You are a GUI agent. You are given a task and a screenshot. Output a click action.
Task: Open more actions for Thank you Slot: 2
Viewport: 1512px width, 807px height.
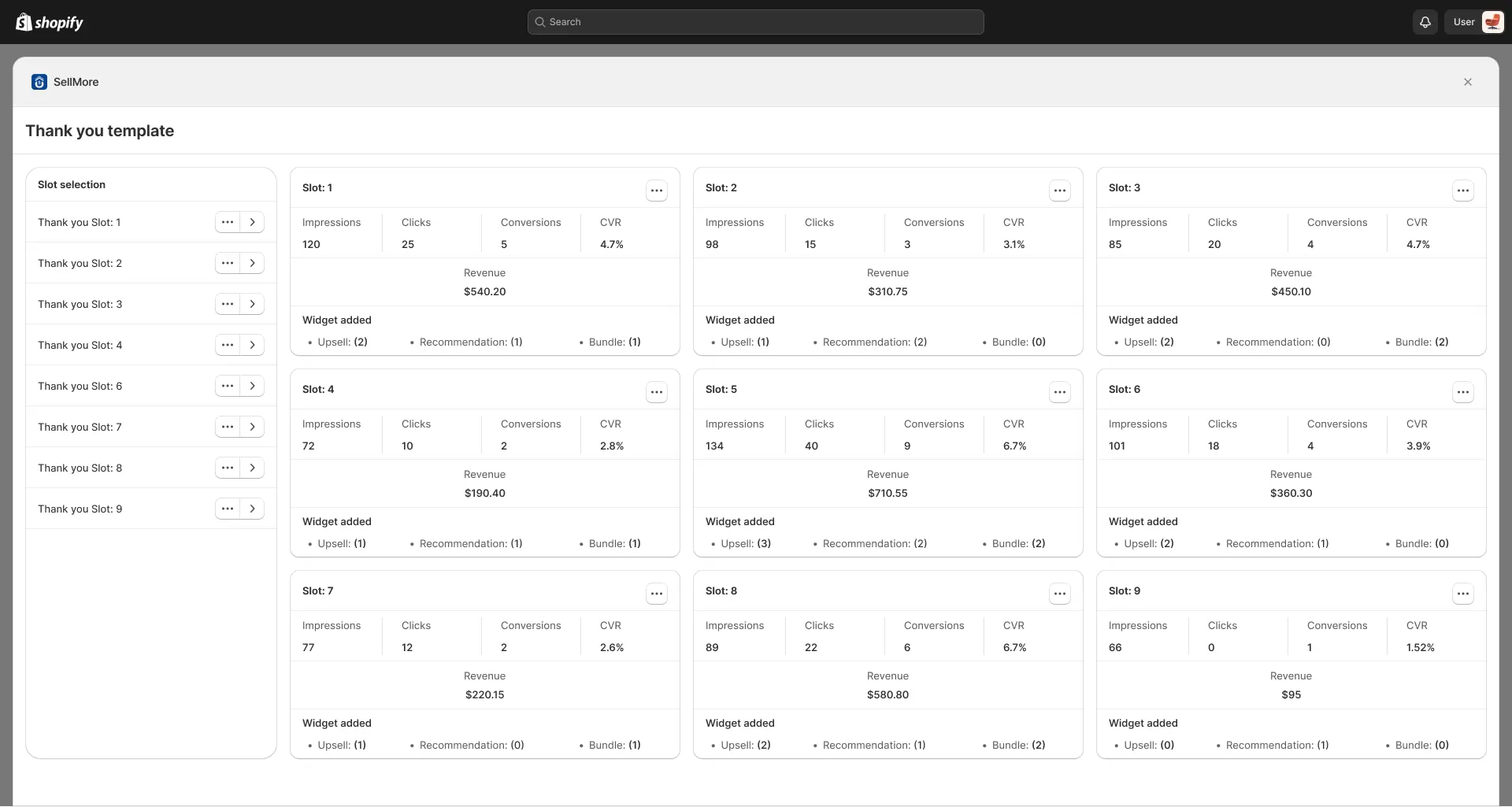[228, 263]
